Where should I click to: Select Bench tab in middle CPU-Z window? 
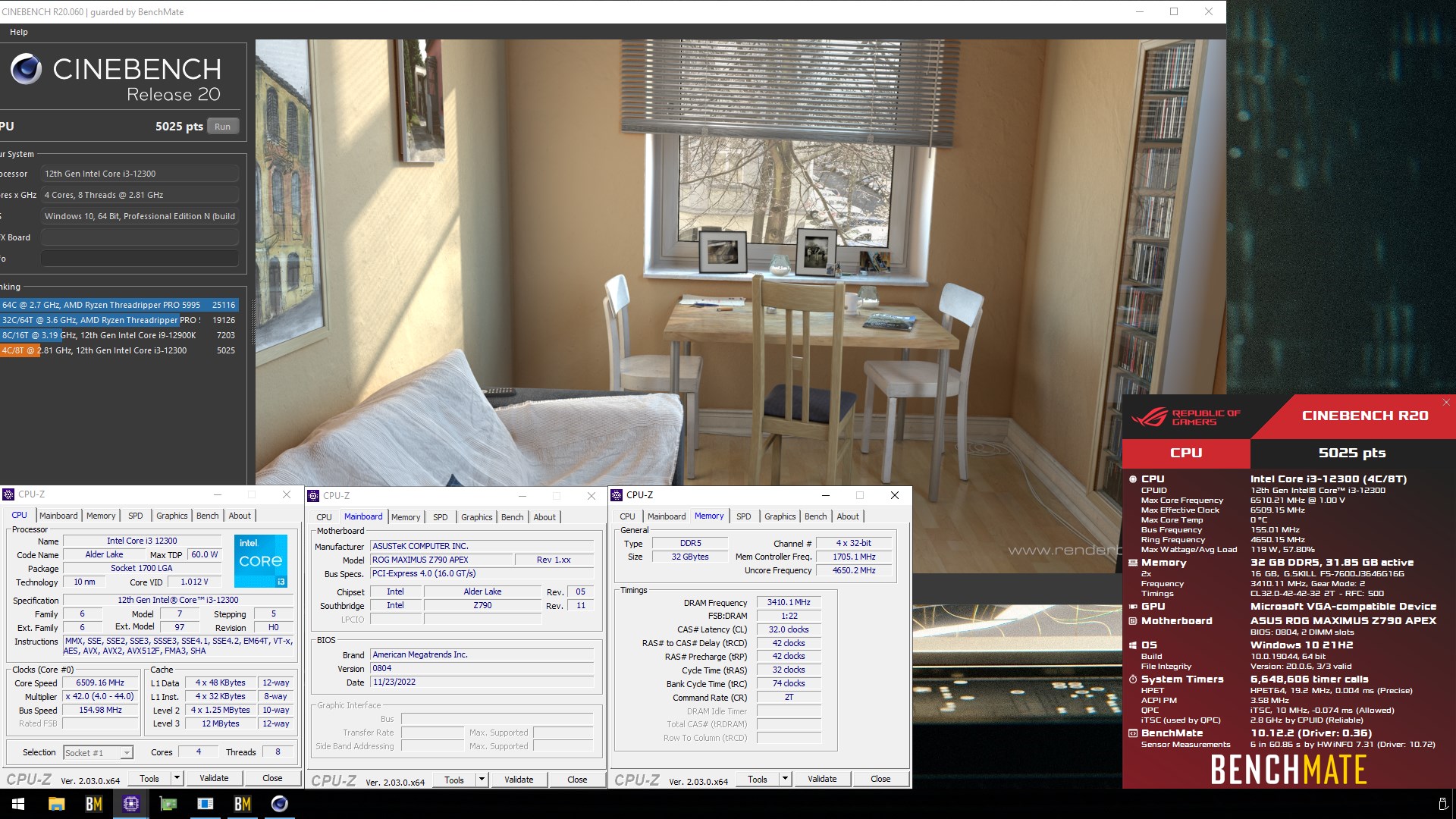(513, 517)
